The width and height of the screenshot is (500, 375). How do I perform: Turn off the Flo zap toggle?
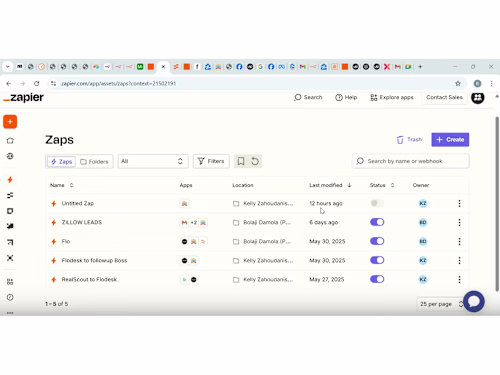point(377,241)
